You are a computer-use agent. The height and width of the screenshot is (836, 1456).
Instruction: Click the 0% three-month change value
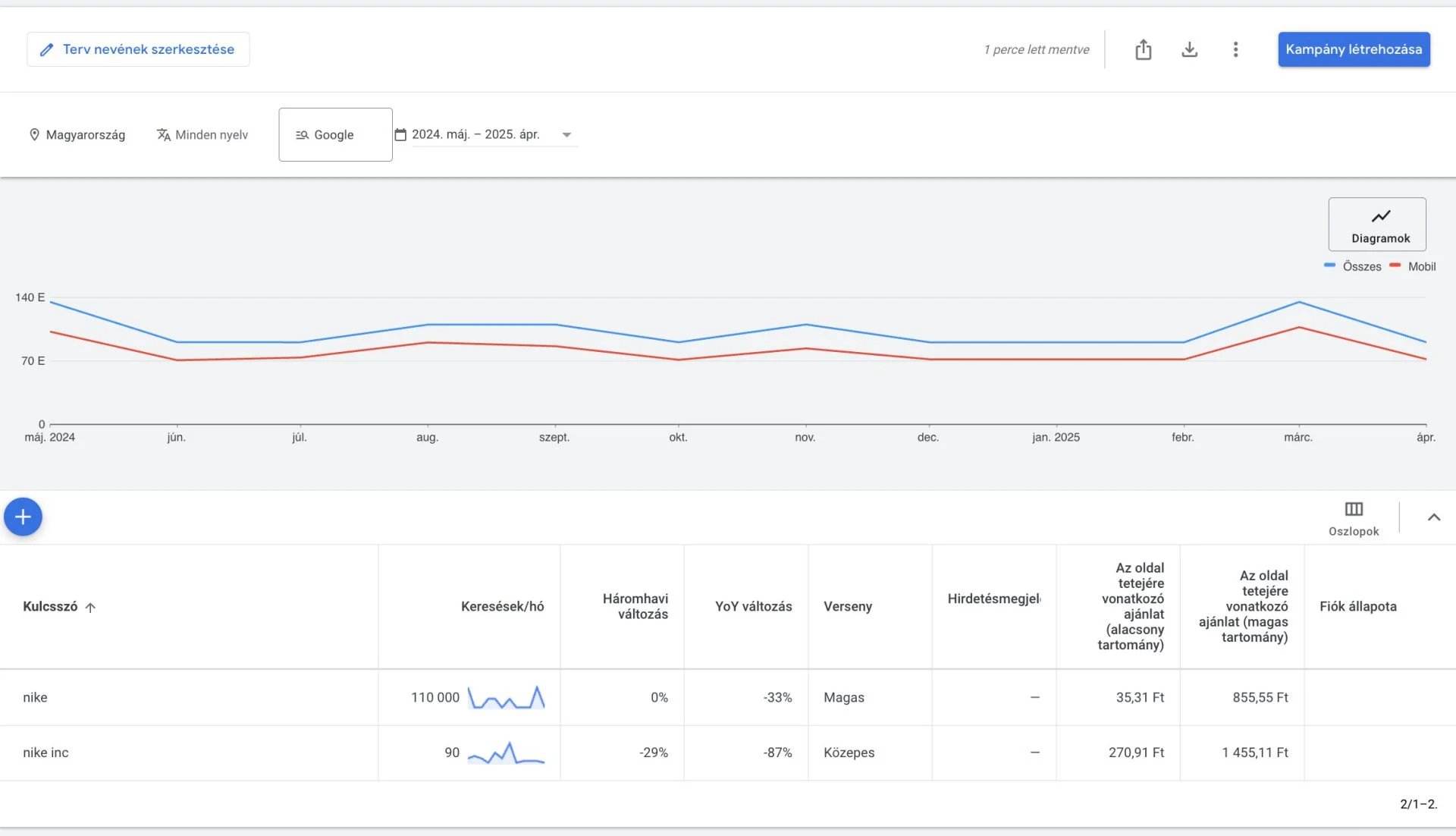tap(659, 697)
